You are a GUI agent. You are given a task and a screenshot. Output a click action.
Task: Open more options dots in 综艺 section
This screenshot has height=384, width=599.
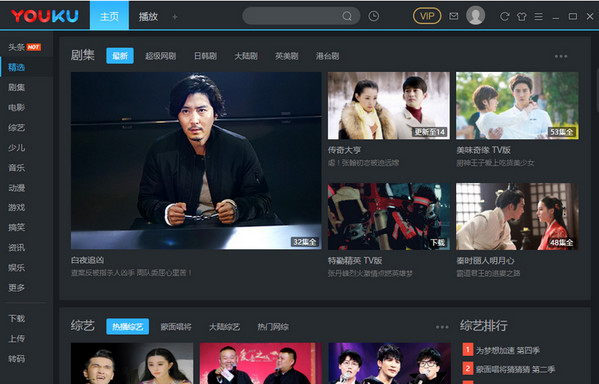(x=442, y=327)
